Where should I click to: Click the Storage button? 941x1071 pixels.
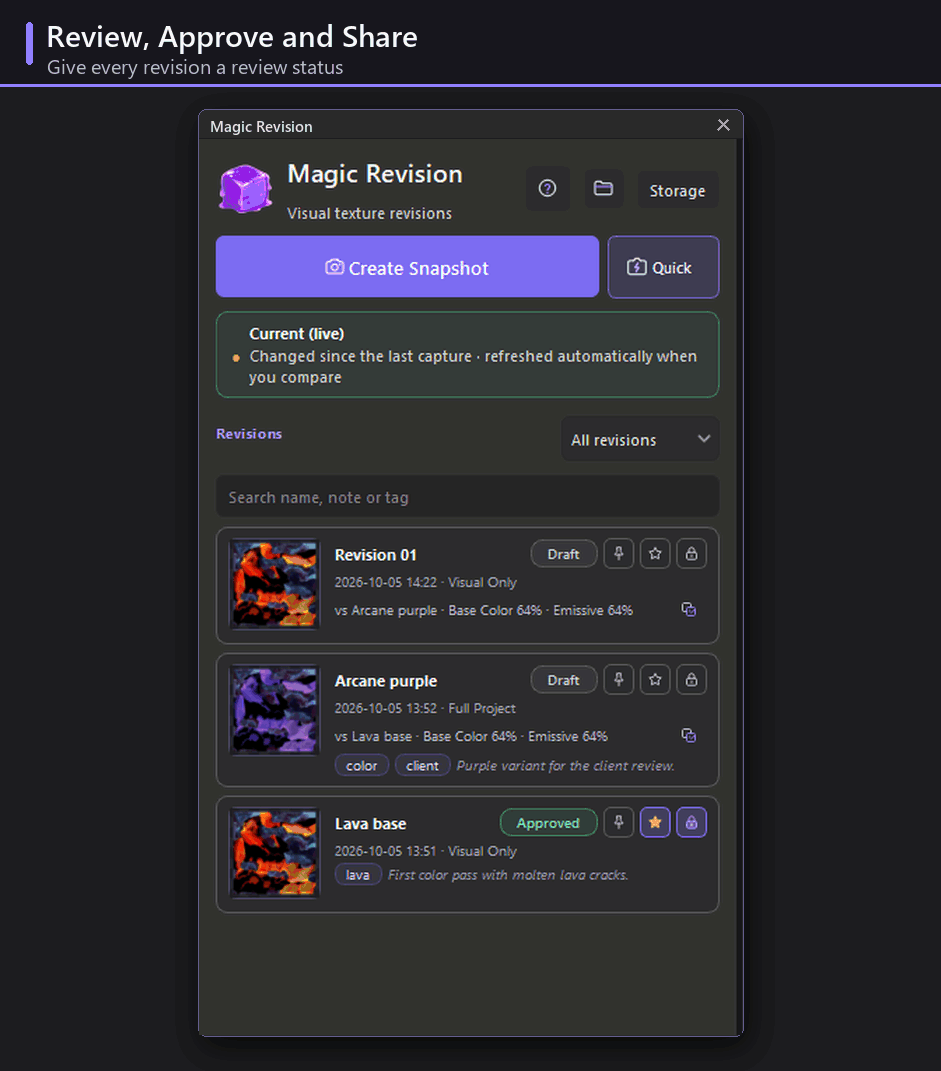(677, 190)
